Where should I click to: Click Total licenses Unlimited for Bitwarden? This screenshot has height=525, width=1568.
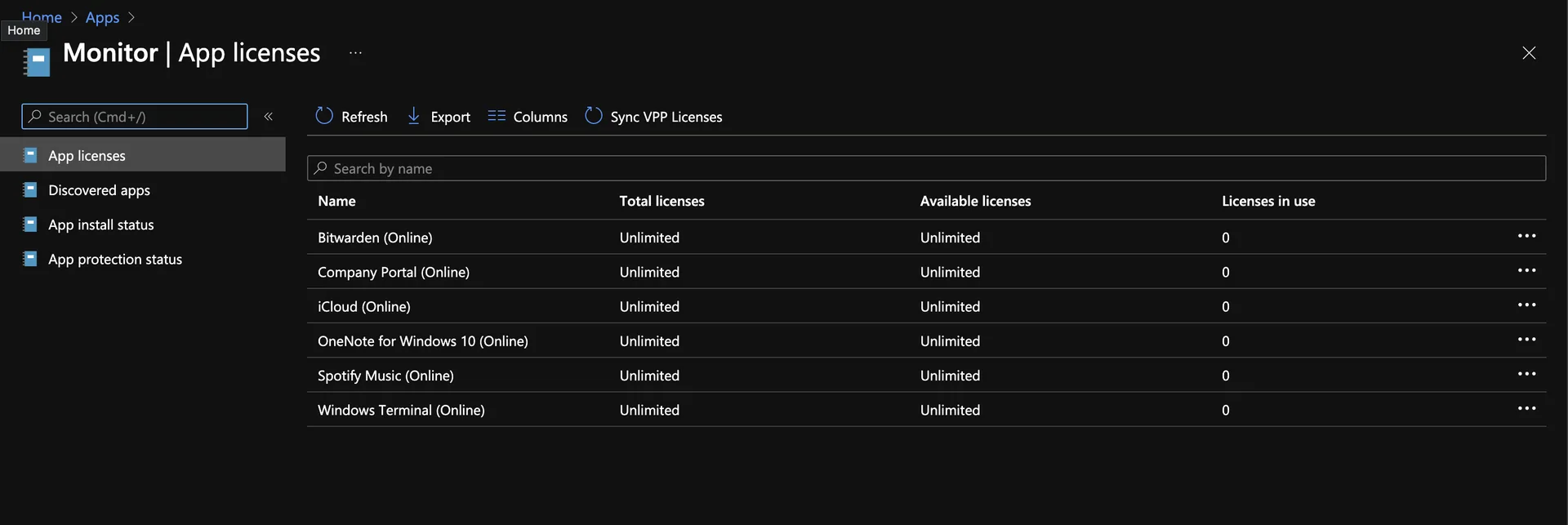click(x=649, y=238)
